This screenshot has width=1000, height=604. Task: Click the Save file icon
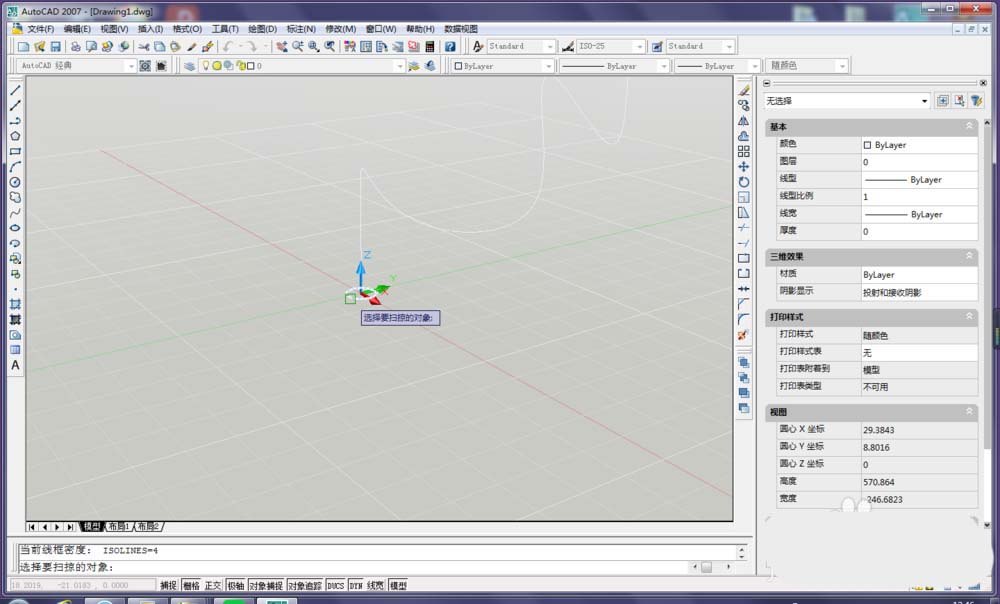56,47
